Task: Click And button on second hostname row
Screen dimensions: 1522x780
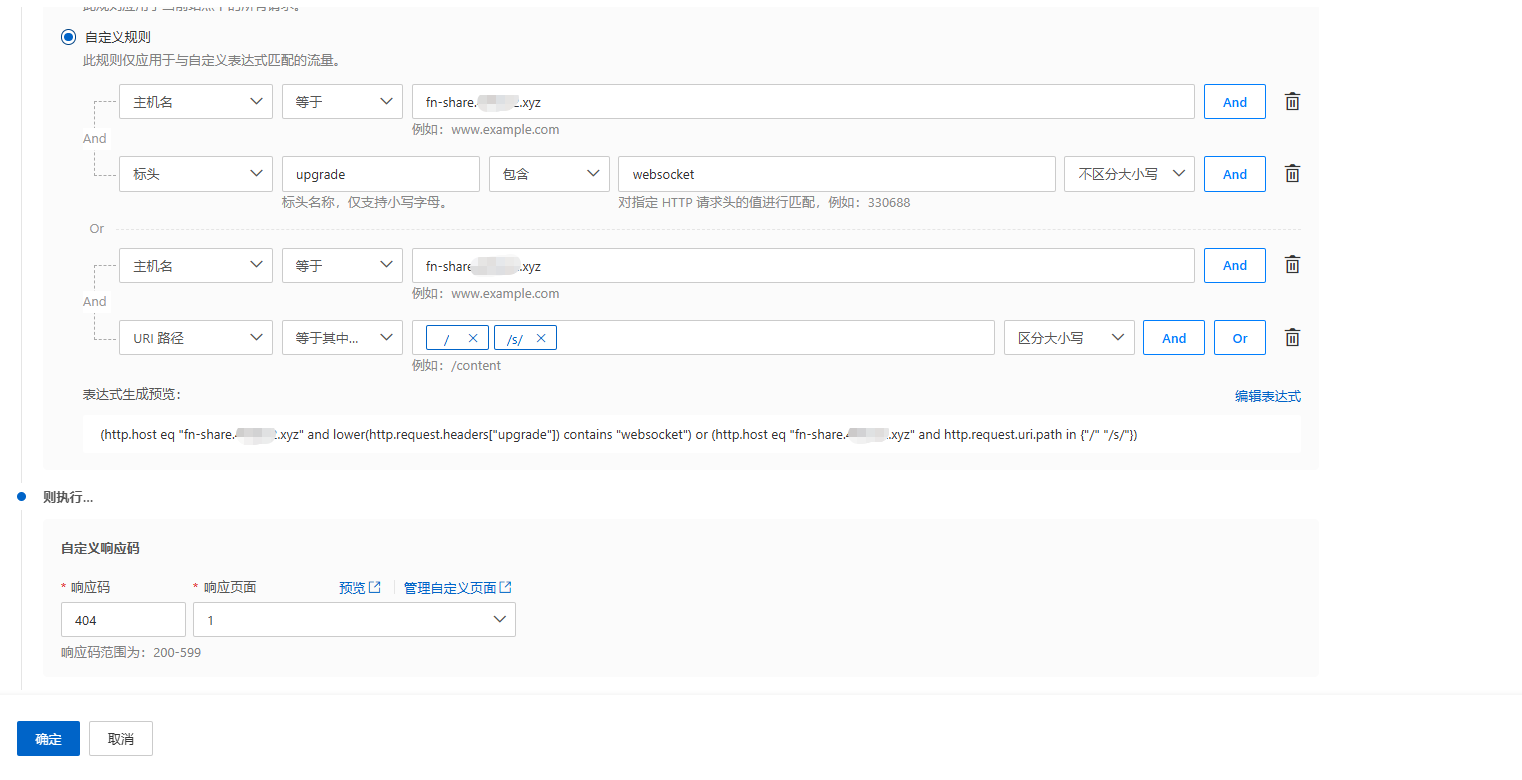Action: click(x=1235, y=265)
